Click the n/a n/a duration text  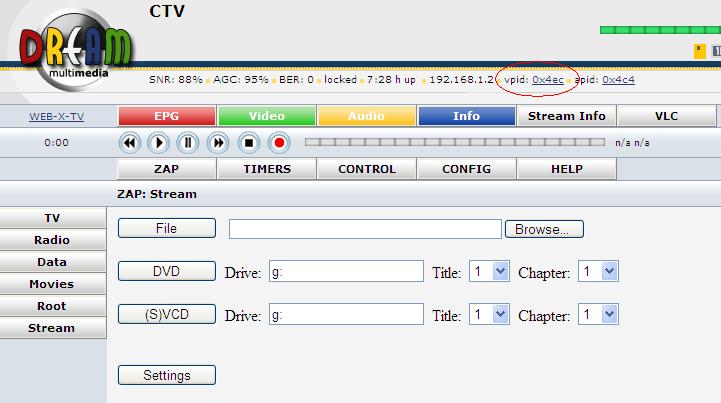632,143
